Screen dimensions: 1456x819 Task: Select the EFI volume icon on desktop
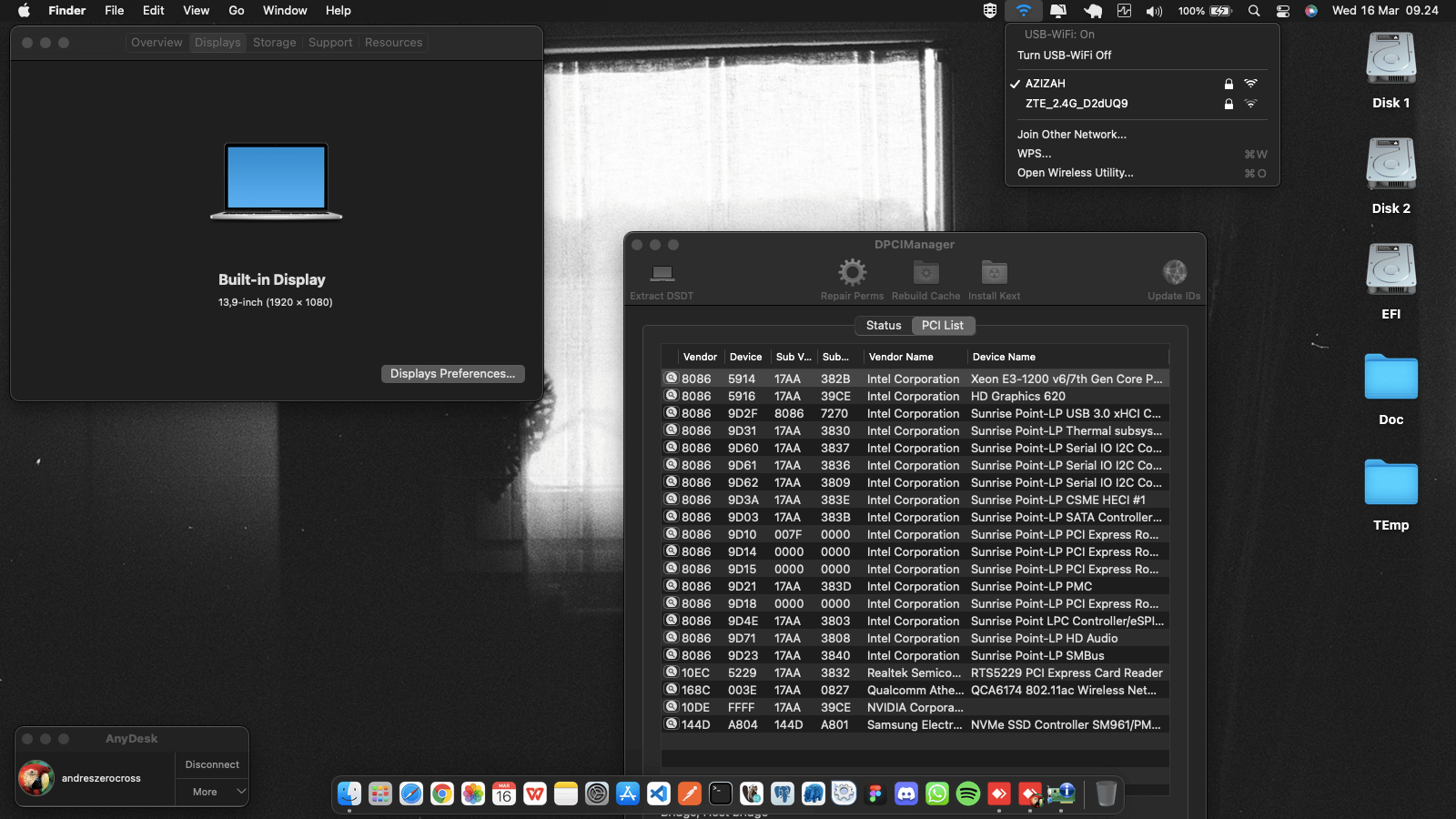(1390, 270)
